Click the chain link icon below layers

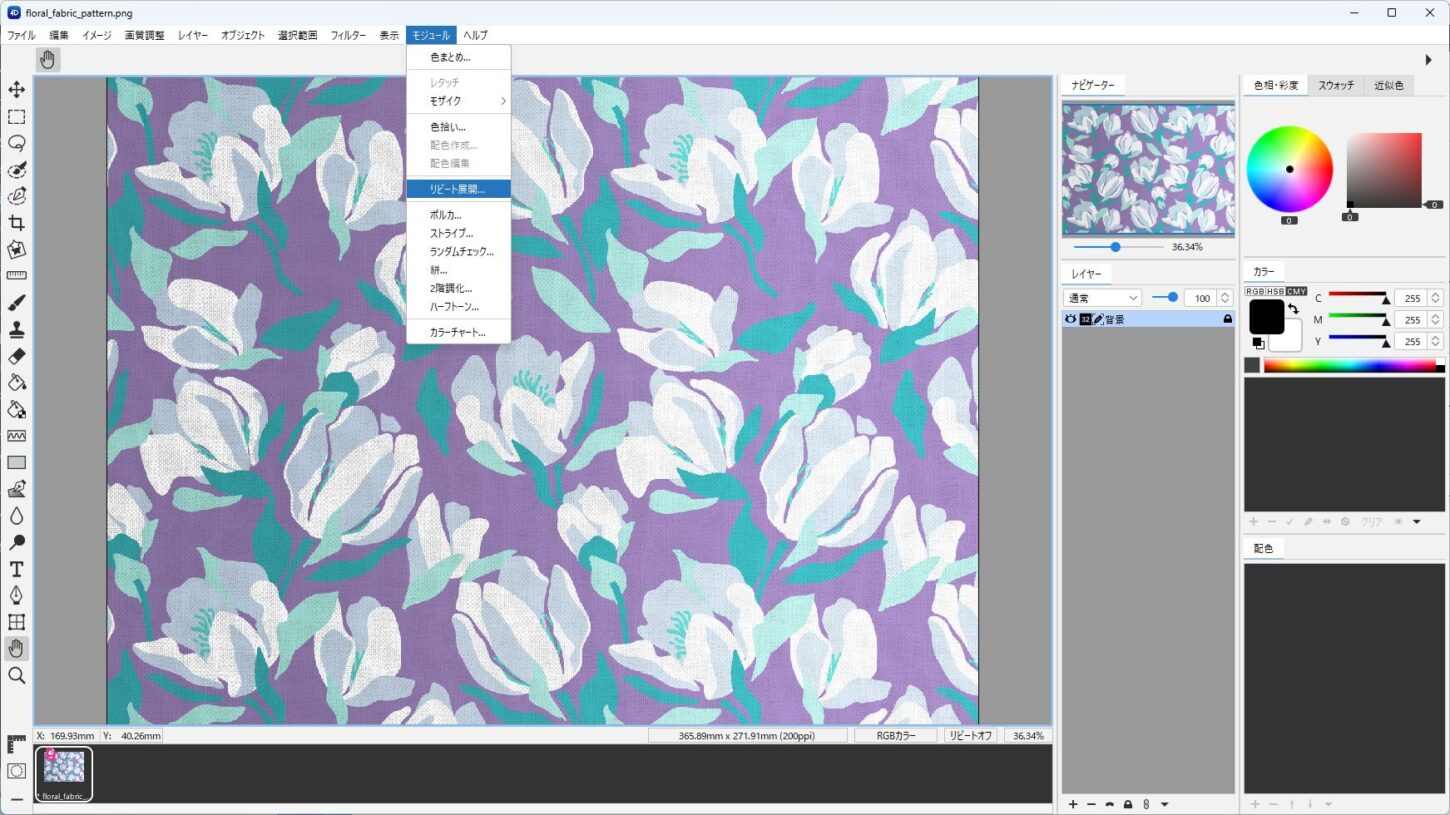coord(1146,804)
